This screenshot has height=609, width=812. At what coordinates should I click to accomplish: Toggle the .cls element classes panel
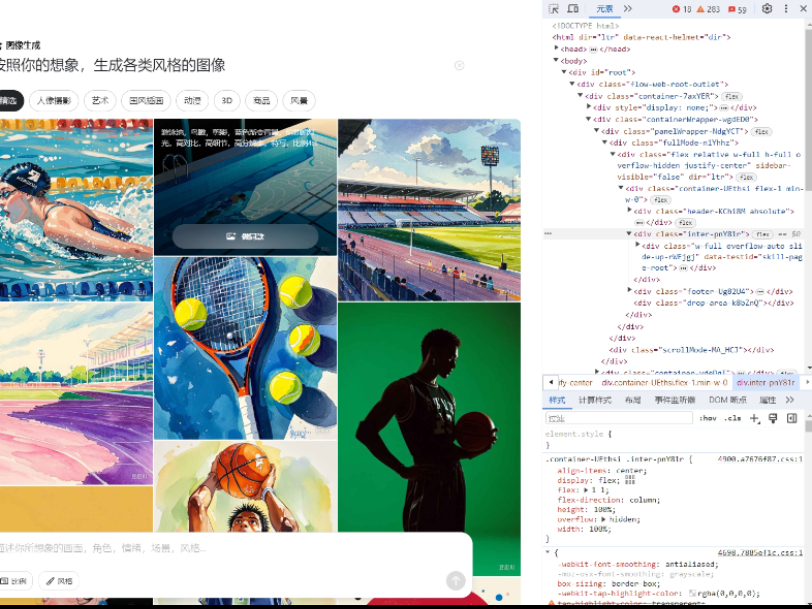[x=732, y=418]
